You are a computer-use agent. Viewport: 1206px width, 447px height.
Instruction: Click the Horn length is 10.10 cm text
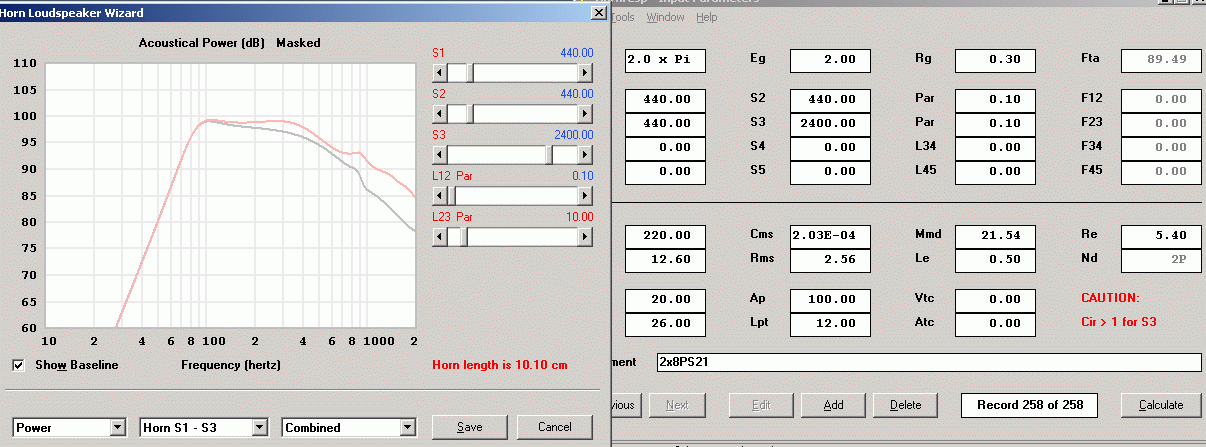(x=498, y=365)
